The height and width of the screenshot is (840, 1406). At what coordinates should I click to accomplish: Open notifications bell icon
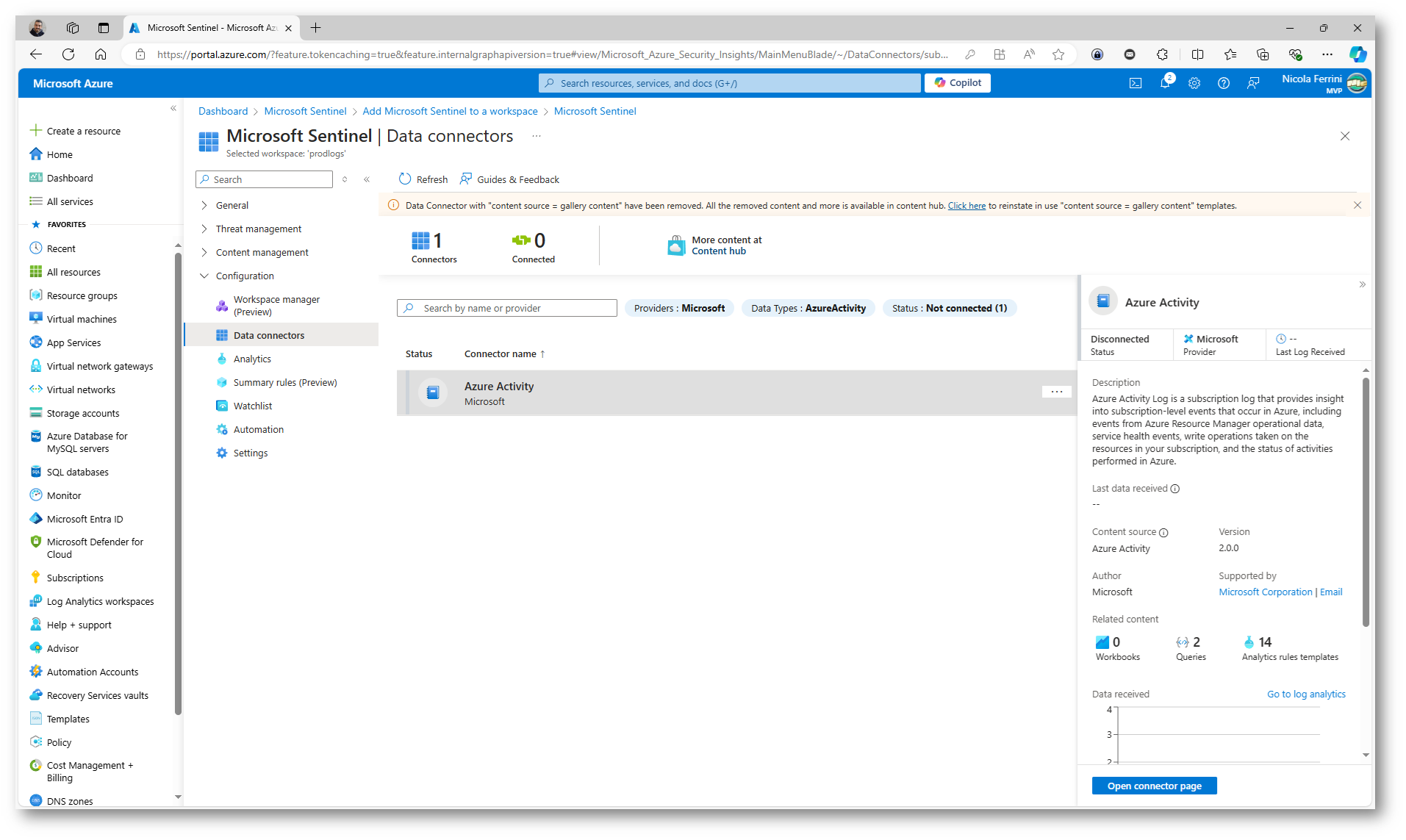pos(1165,83)
